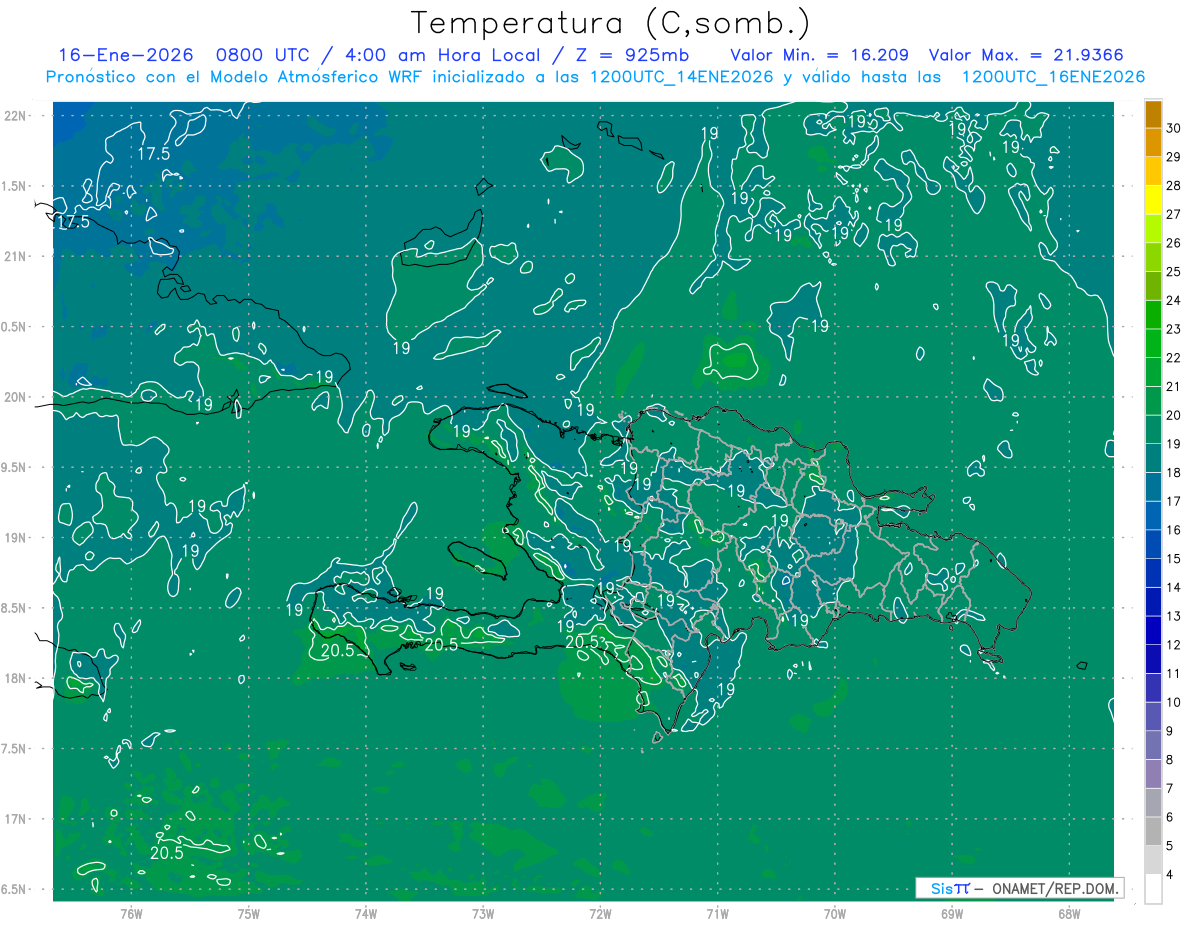
Task: Select the yellow swatch between 27 and 28
Action: (x=1153, y=200)
